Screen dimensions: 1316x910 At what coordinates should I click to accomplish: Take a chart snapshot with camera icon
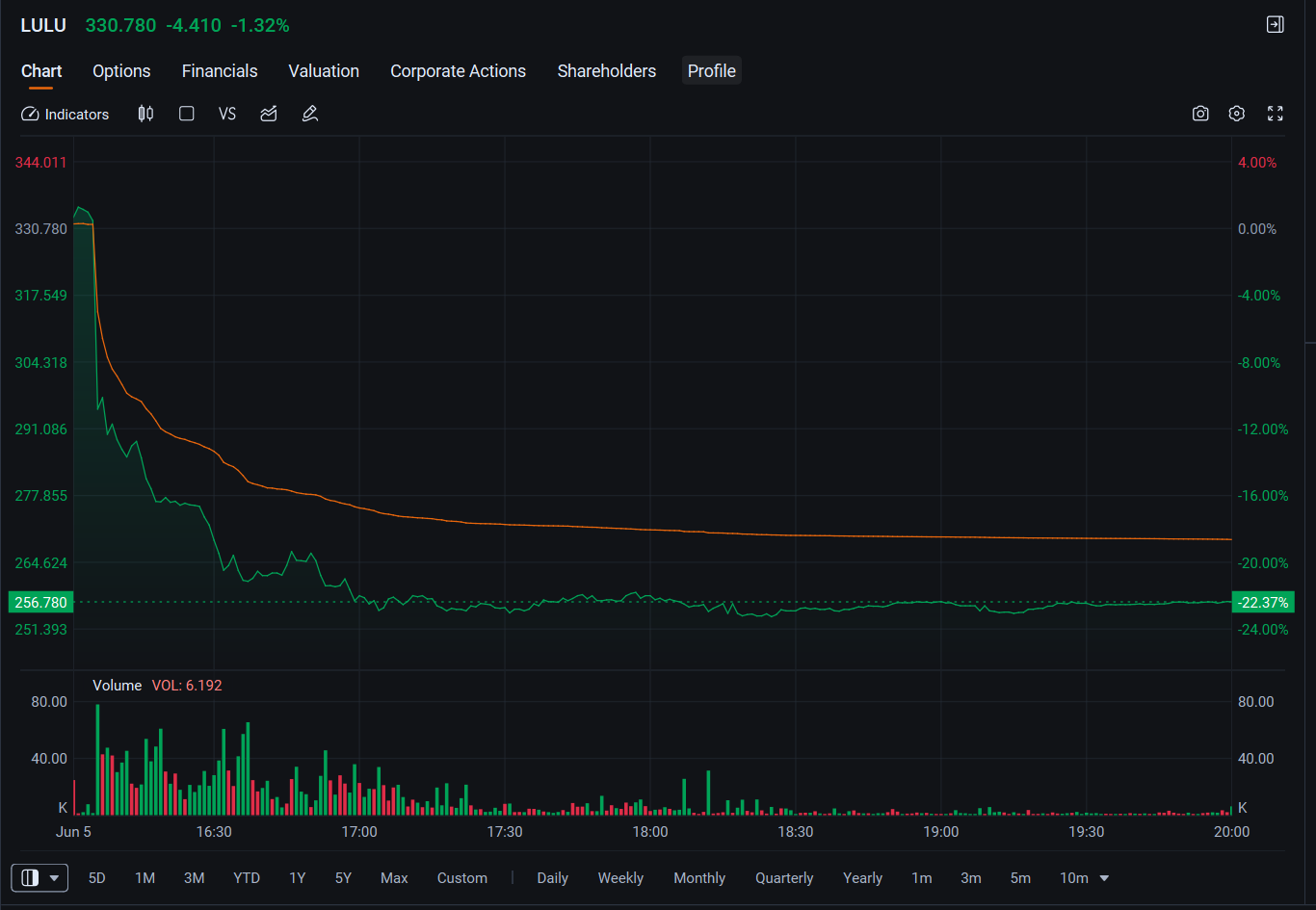(1200, 114)
